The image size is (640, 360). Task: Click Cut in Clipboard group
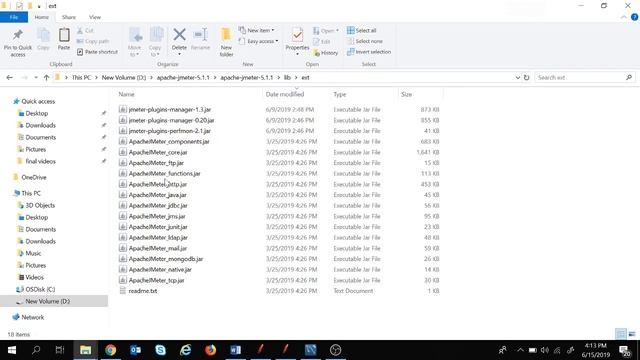coord(85,31)
